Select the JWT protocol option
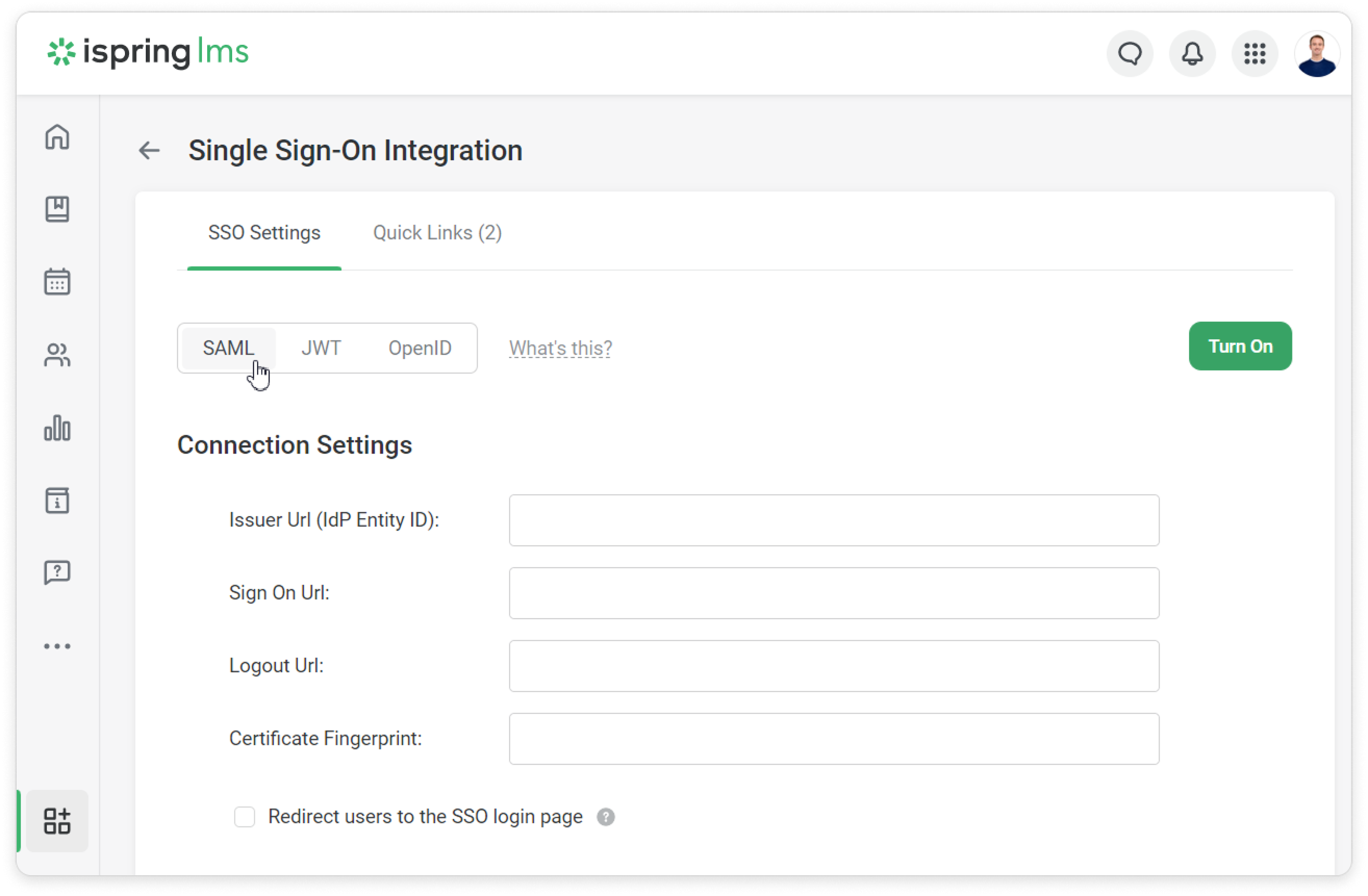Image resolution: width=1368 pixels, height=896 pixels. click(321, 348)
